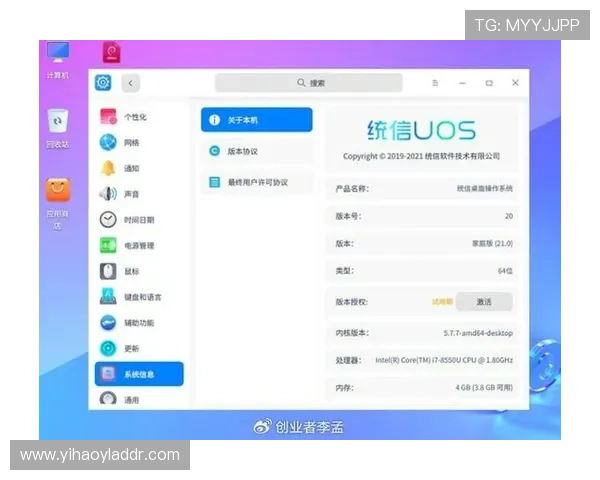
Task: Select the 键盘和语言 keyboard icon
Action: click(x=108, y=297)
